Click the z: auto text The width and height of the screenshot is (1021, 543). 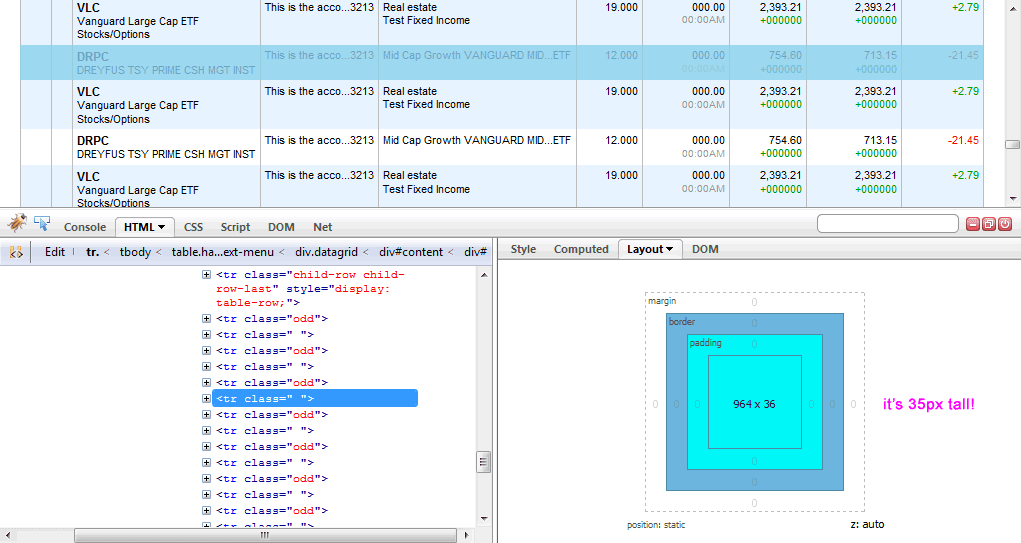click(x=867, y=524)
